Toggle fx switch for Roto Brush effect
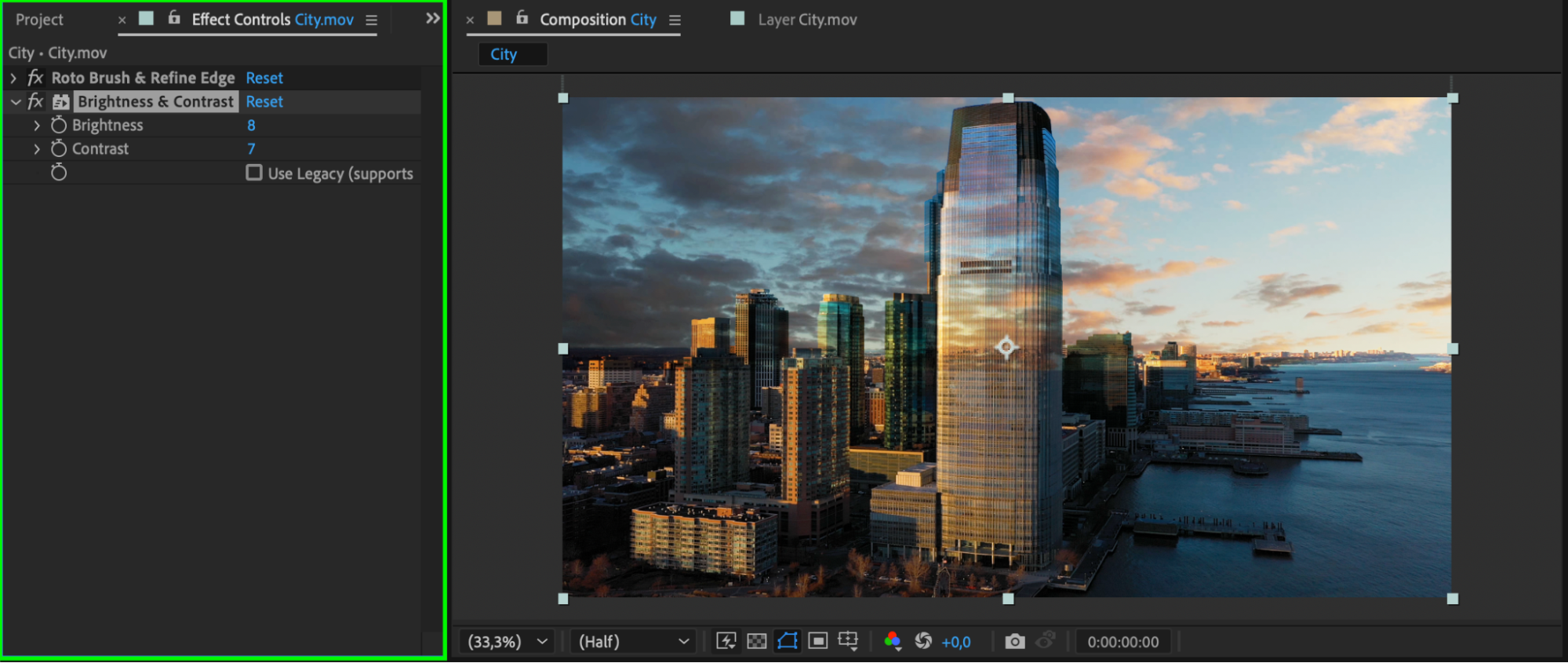Image resolution: width=1568 pixels, height=663 pixels. 35,78
